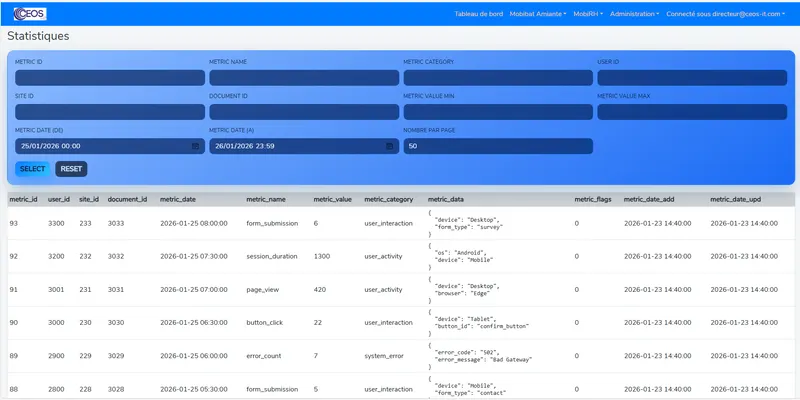Click the Nombre par page field showing 50
800x400 pixels.
tap(498, 146)
